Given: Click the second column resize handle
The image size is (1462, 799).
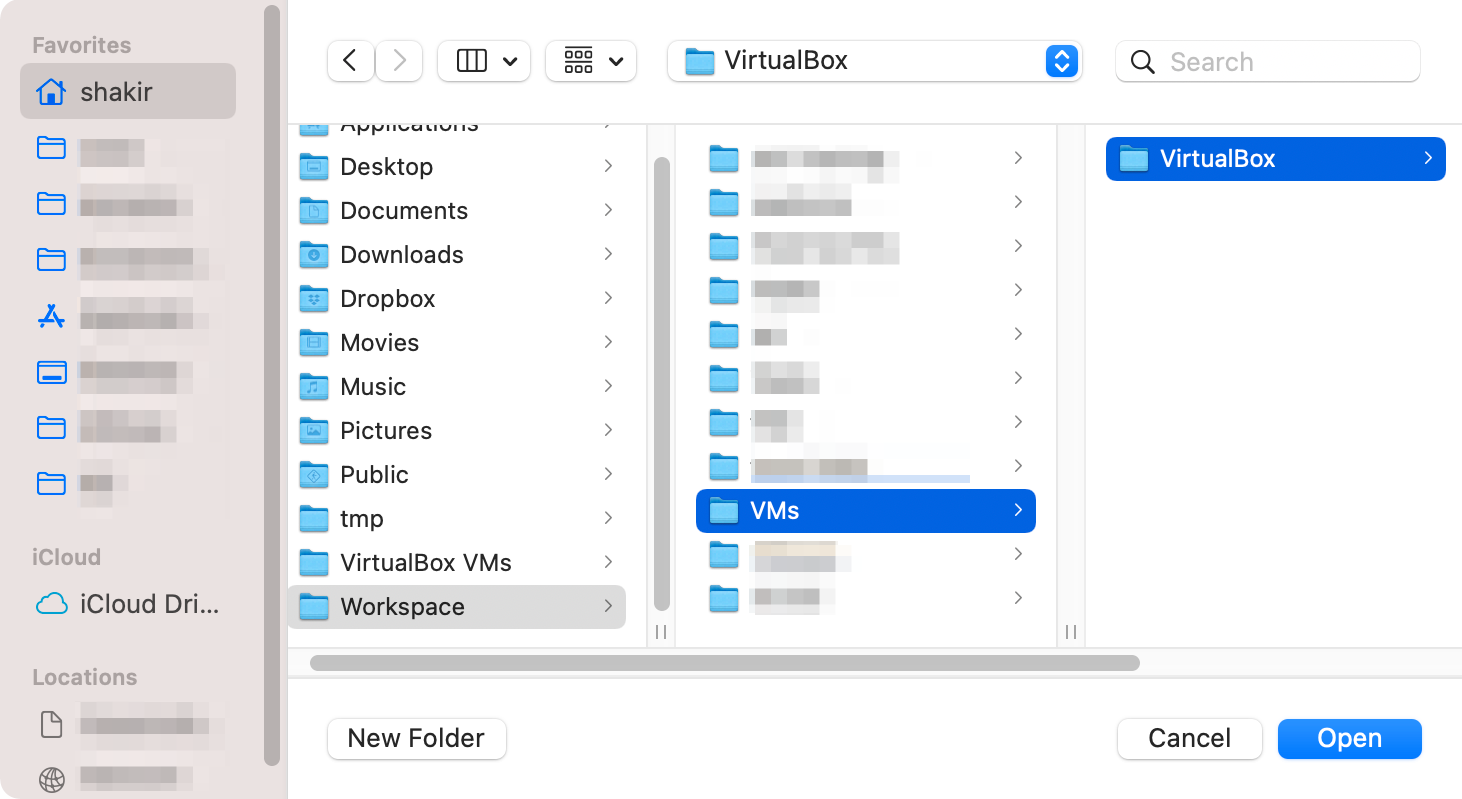Looking at the screenshot, I should 1071,632.
